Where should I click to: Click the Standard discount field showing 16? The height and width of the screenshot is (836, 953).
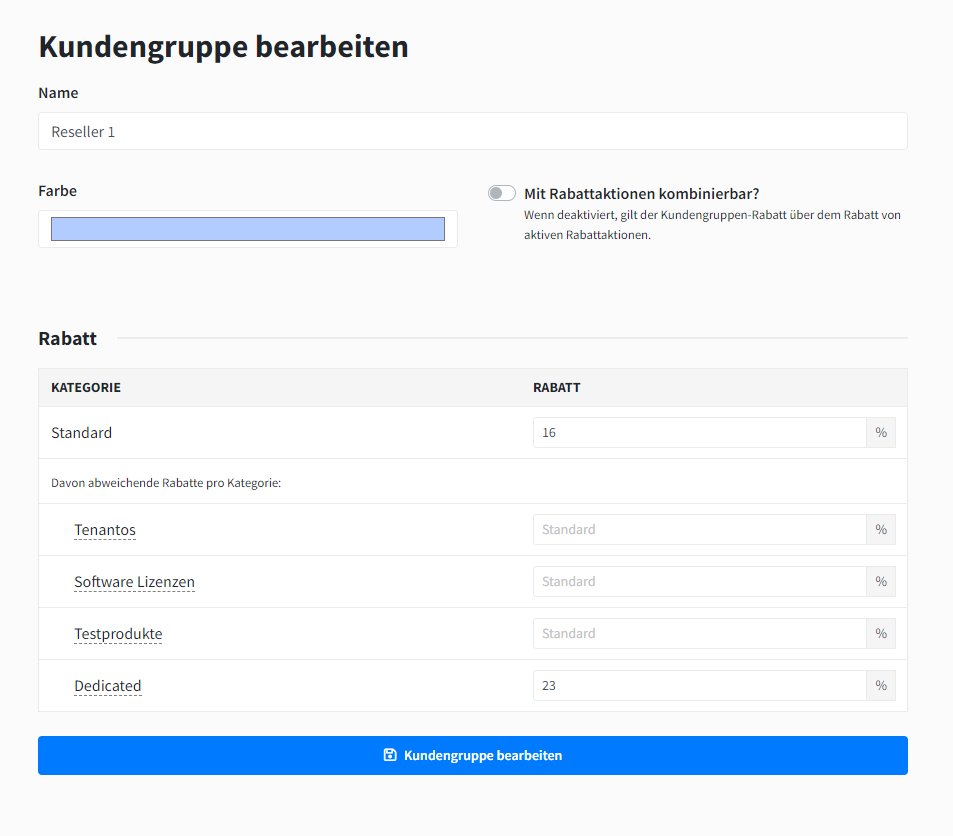[699, 433]
